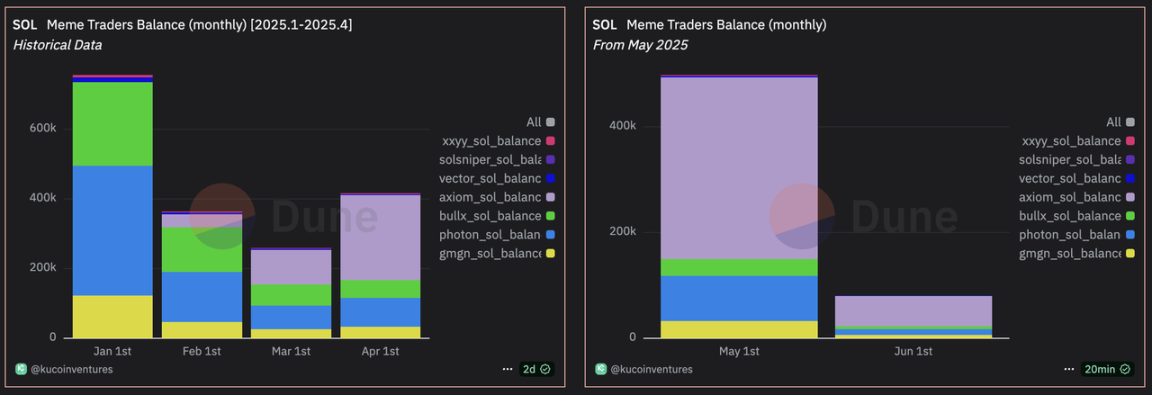The image size is (1152, 395).
Task: Click the Jan 1st gmgn yellow bar segment
Action: (112, 316)
